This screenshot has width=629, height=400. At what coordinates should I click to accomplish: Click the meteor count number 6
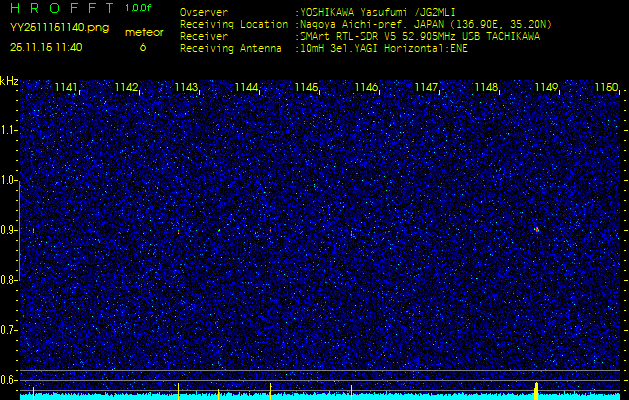coord(142,47)
